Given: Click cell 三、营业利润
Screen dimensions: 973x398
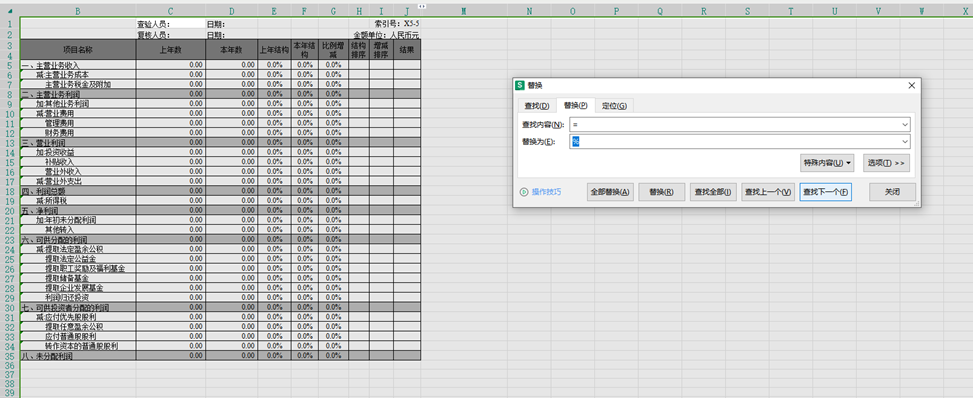Looking at the screenshot, I should pyautogui.click(x=78, y=143).
